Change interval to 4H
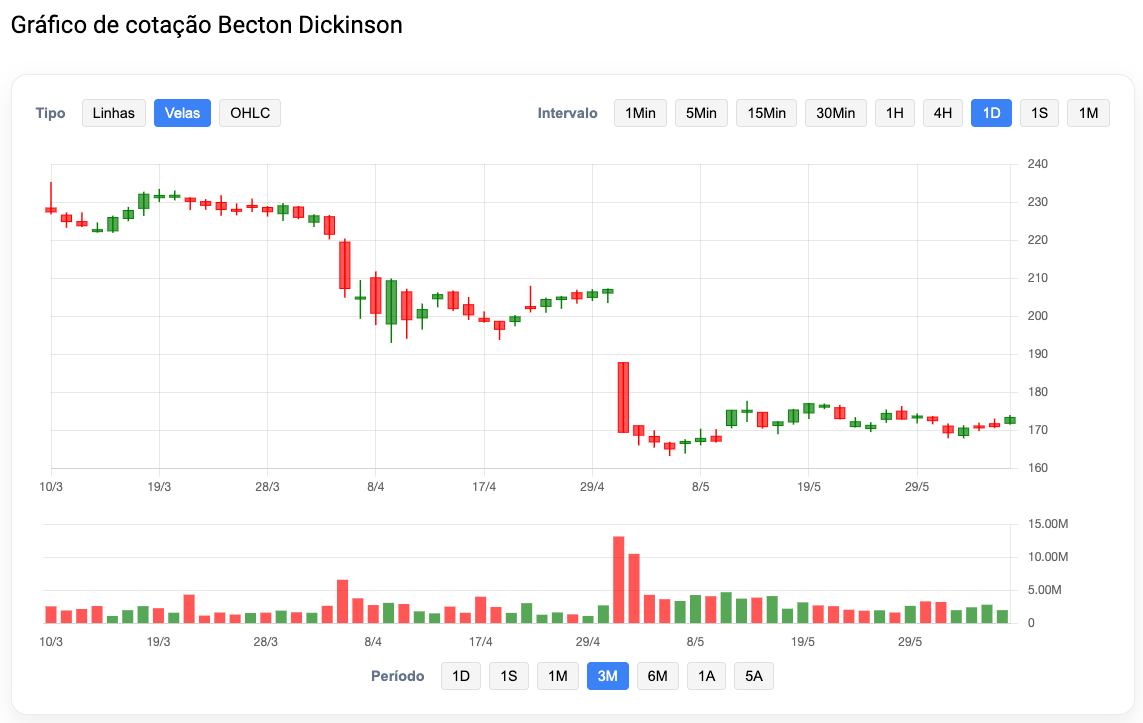1143x723 pixels. click(x=943, y=113)
